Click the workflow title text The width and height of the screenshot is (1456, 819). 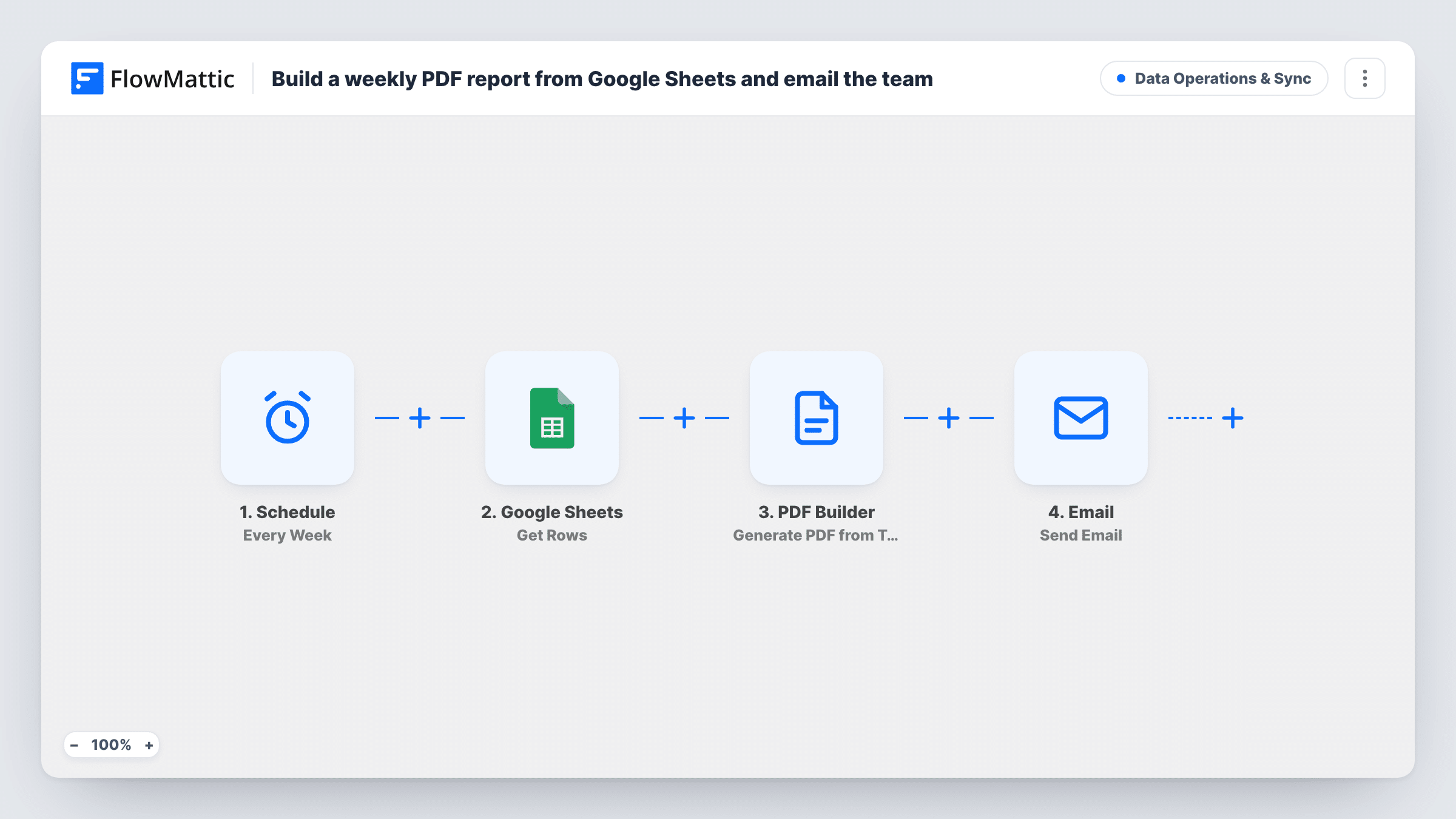tap(602, 79)
